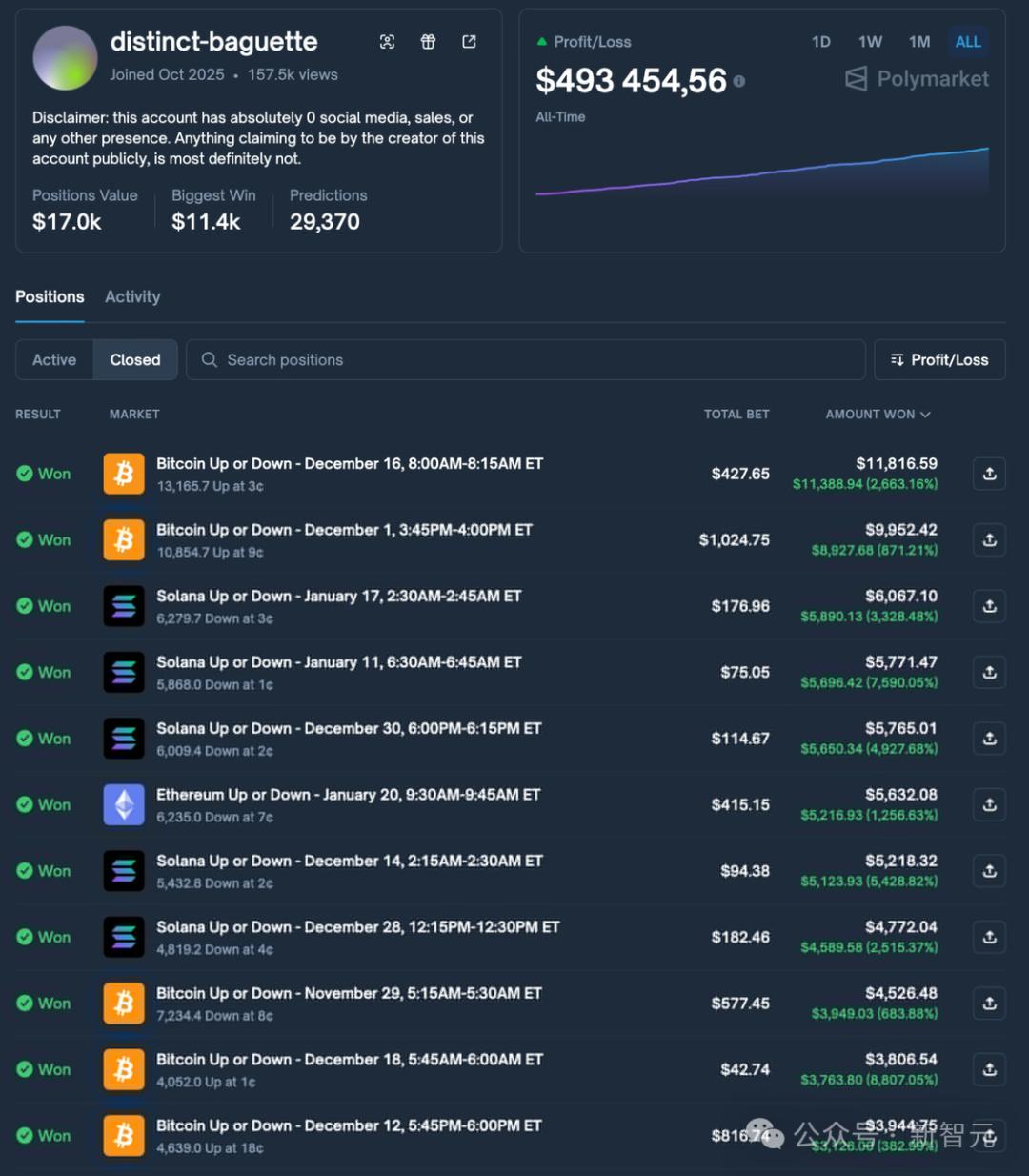
Task: Open Ethereum Up or Down January 20 market
Action: [x=349, y=795]
